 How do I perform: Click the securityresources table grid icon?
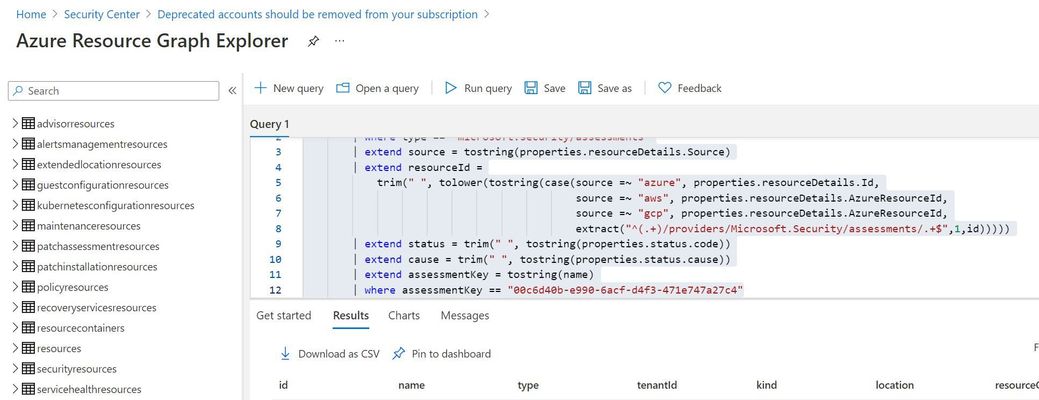click(28, 369)
